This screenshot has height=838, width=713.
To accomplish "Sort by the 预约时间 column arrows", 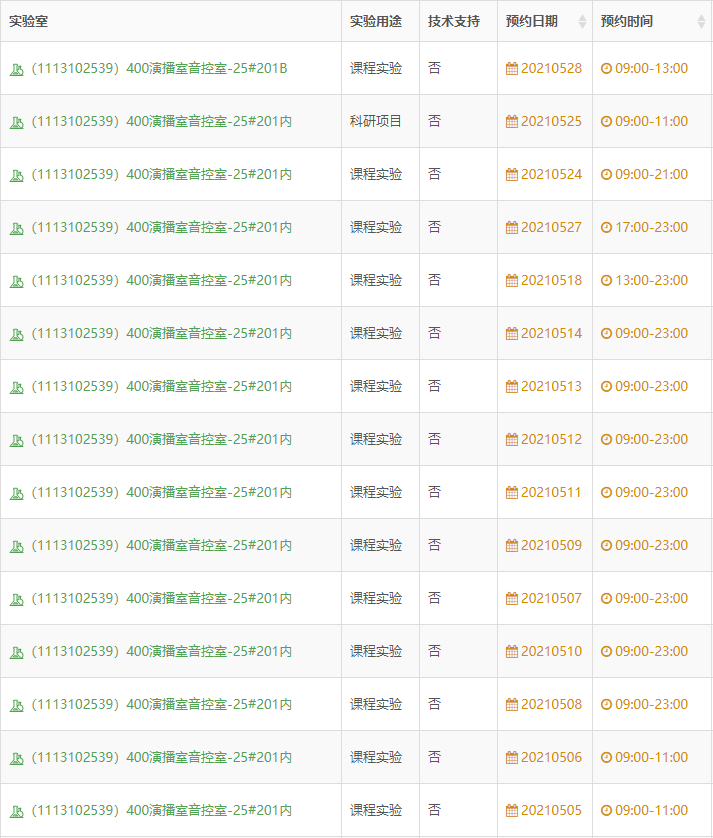I will coord(701,21).
